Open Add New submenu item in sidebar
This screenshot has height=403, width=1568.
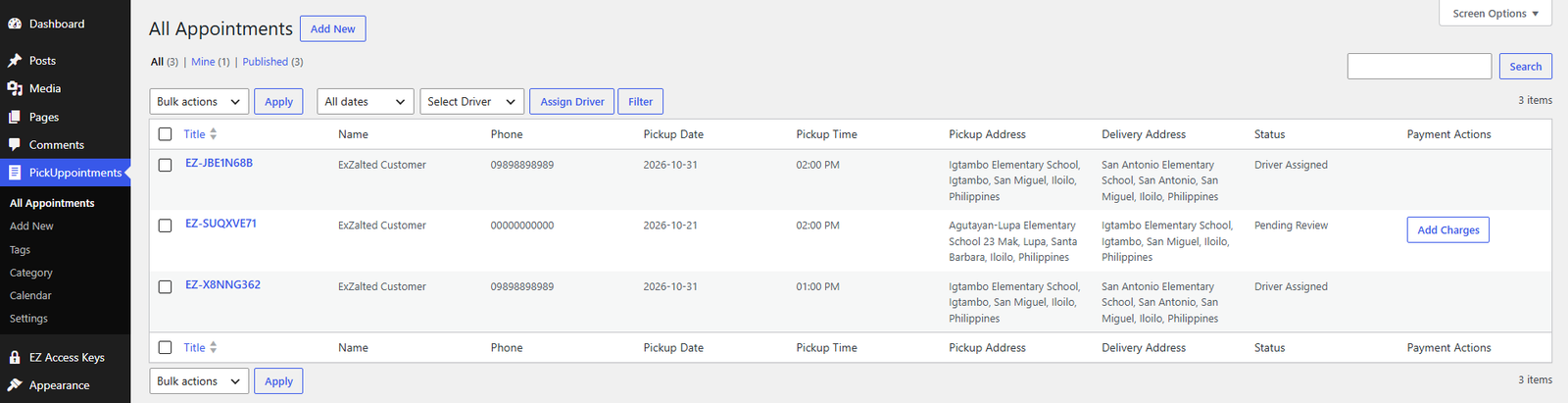point(31,227)
